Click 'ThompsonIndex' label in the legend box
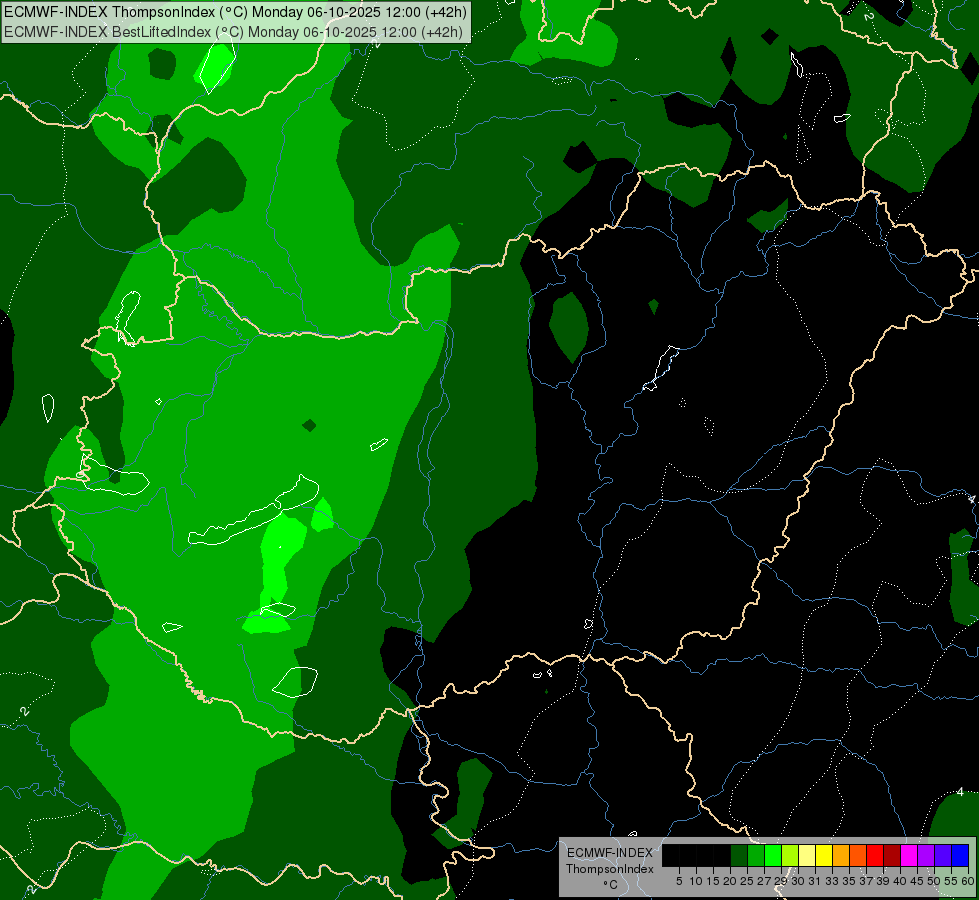This screenshot has height=900, width=979. 610,869
